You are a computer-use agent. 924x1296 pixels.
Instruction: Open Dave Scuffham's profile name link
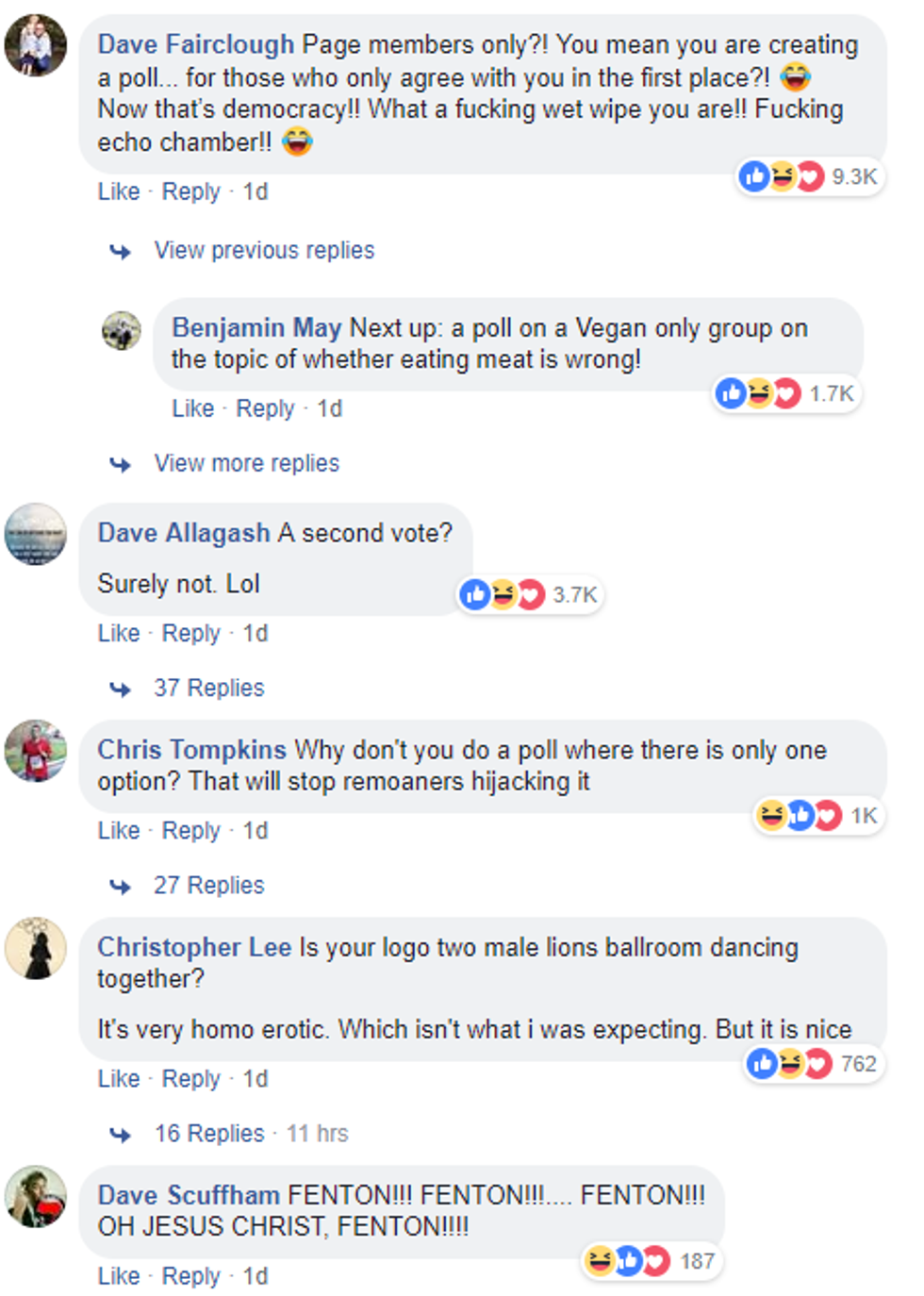coord(189,1195)
